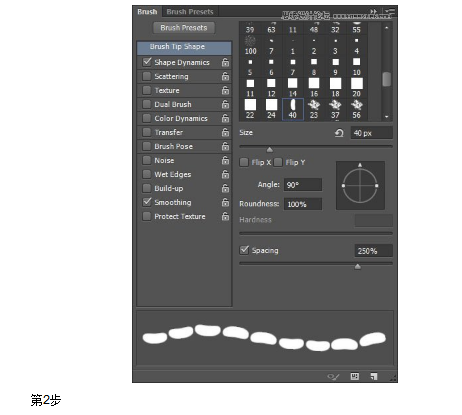Image resolution: width=462 pixels, height=415 pixels.
Task: Click the Size slider handle
Action: [x=270, y=149]
